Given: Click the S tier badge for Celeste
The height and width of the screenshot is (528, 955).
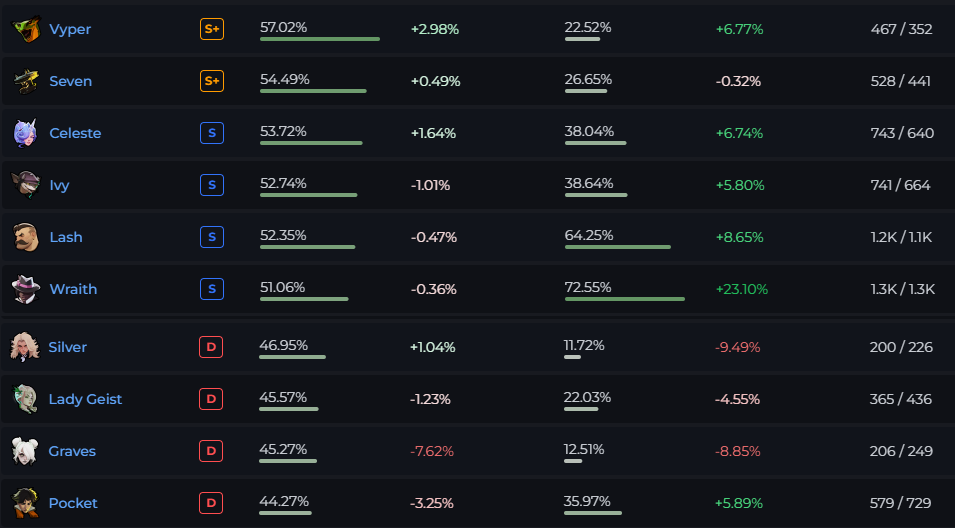Looking at the screenshot, I should pos(212,133).
